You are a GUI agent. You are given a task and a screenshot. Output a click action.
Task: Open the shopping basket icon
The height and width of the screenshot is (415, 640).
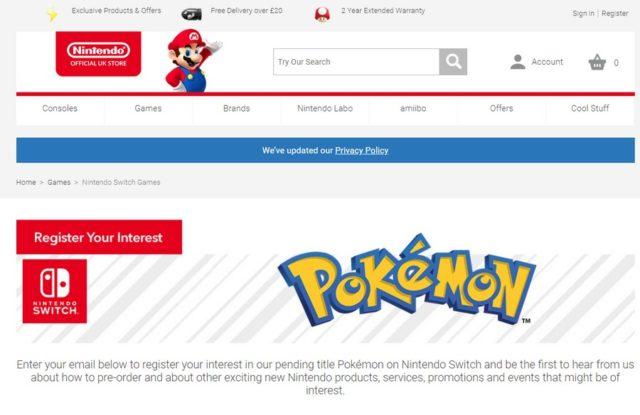pyautogui.click(x=597, y=62)
